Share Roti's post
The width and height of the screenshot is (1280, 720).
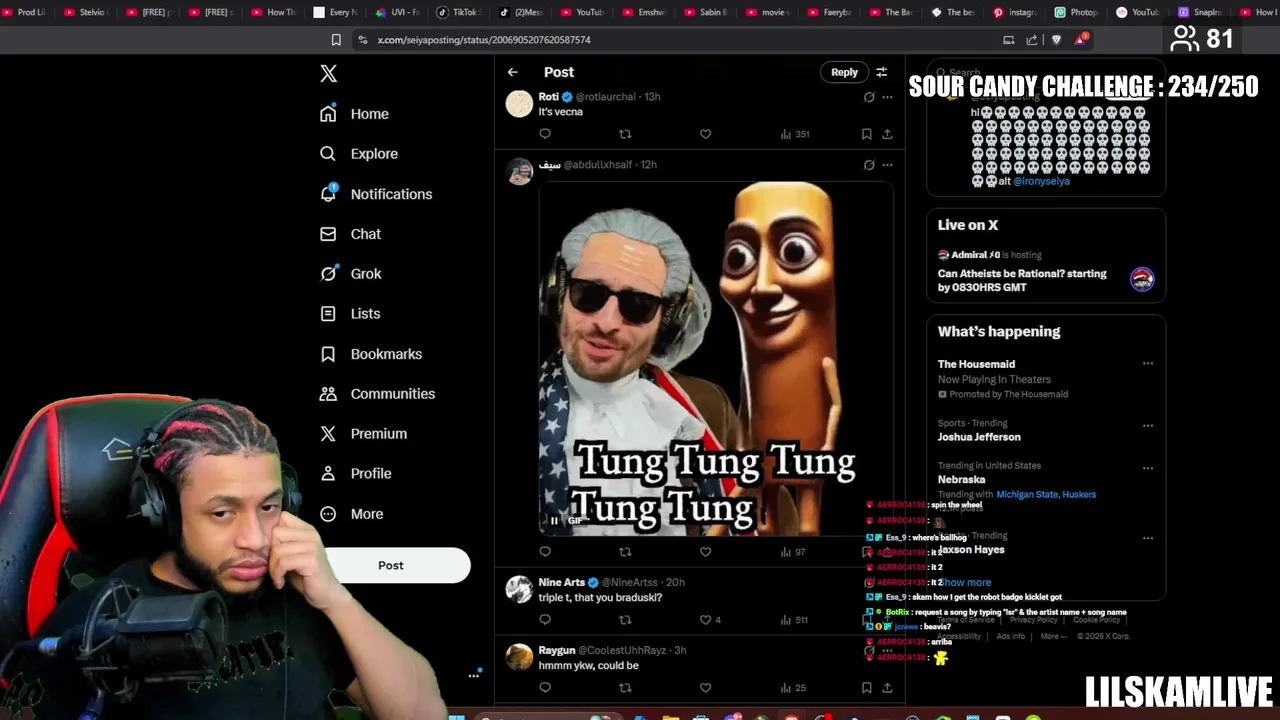[x=887, y=134]
